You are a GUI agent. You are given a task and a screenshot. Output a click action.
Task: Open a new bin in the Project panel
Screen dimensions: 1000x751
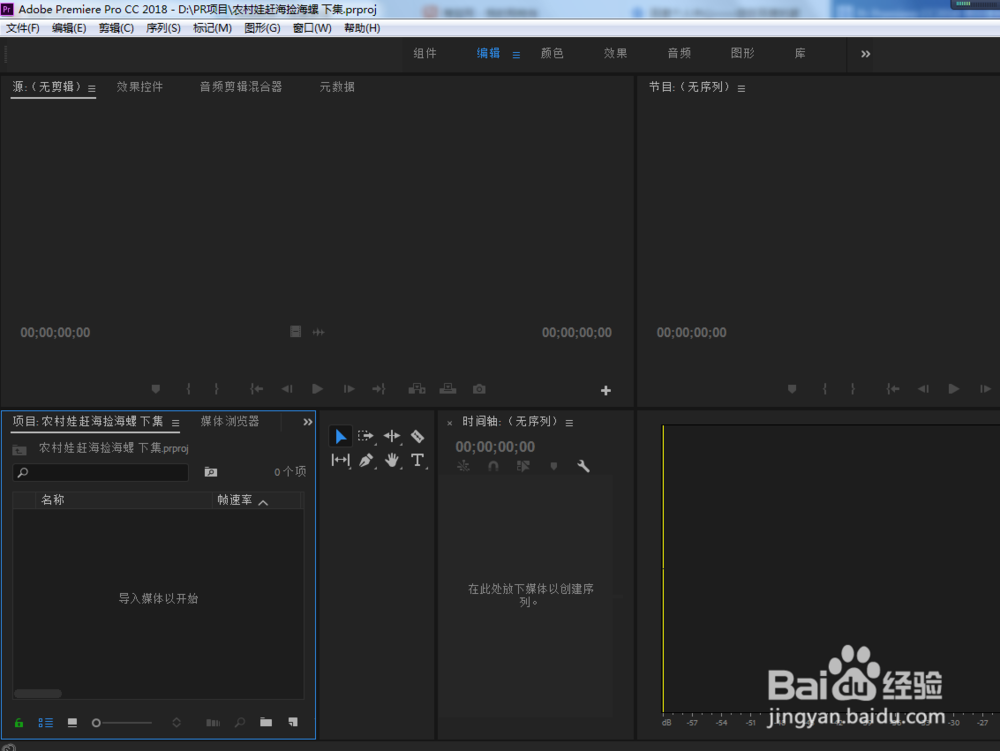click(x=265, y=722)
